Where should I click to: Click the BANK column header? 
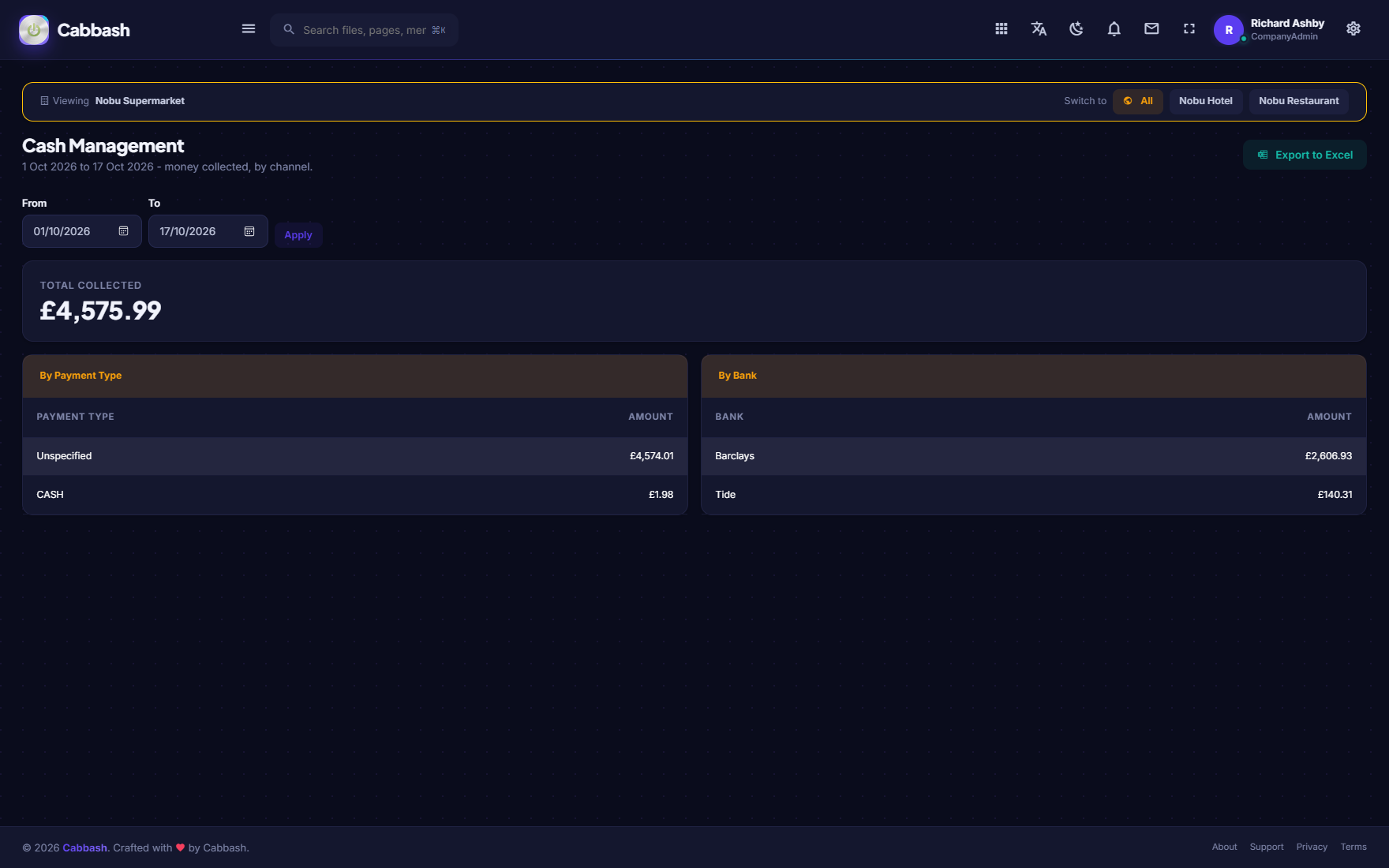point(729,417)
